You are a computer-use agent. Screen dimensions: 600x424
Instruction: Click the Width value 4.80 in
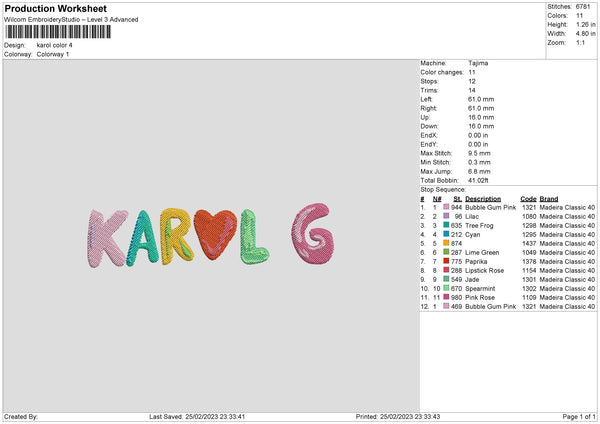pyautogui.click(x=585, y=34)
